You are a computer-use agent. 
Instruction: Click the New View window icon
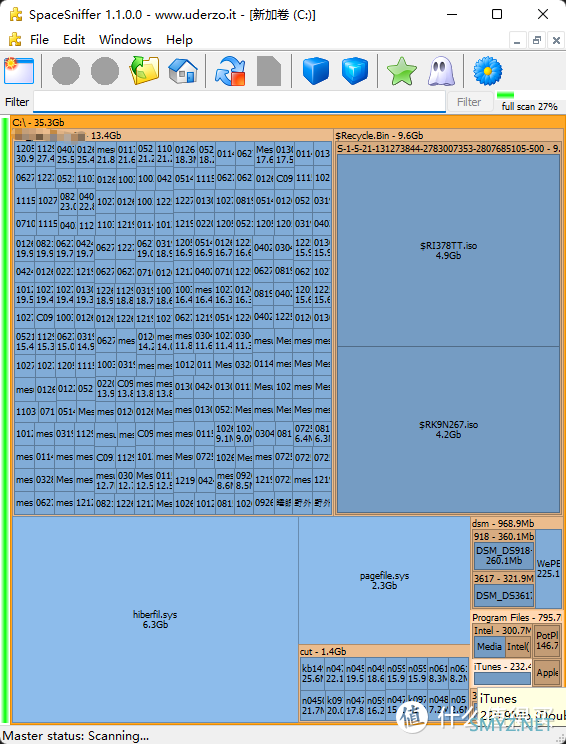coord(19,71)
